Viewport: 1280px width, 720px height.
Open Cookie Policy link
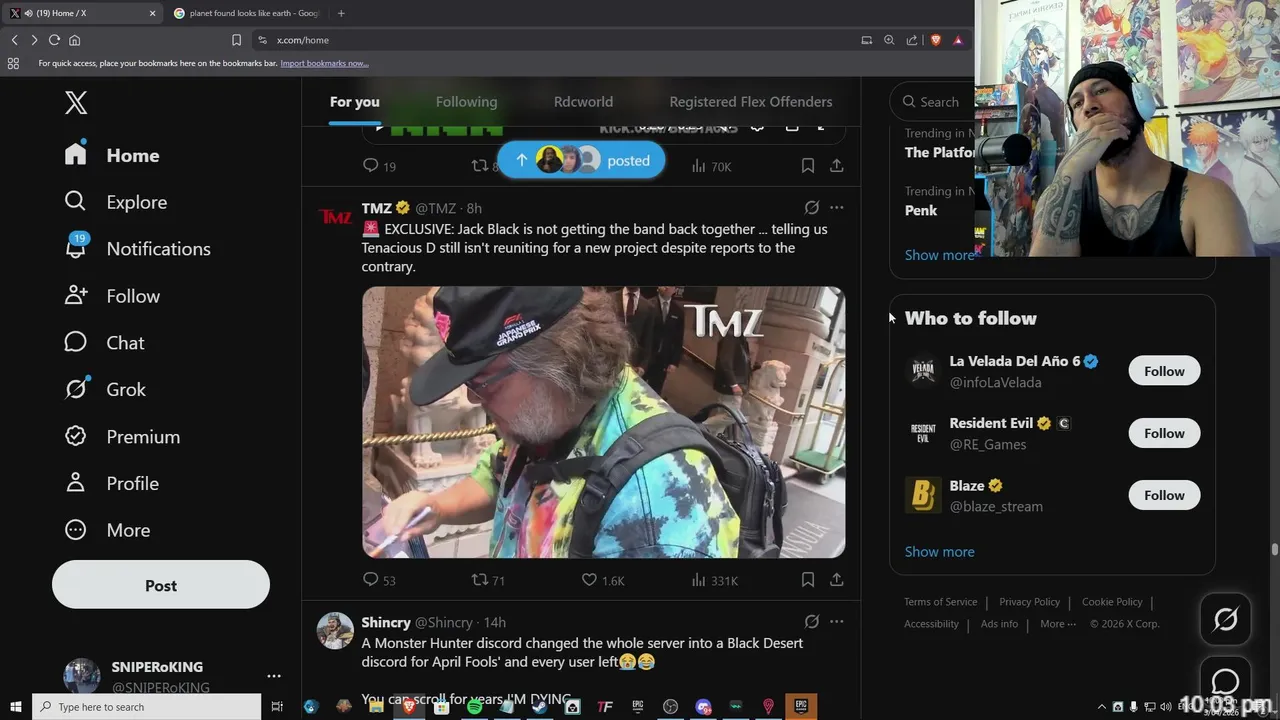click(1112, 602)
